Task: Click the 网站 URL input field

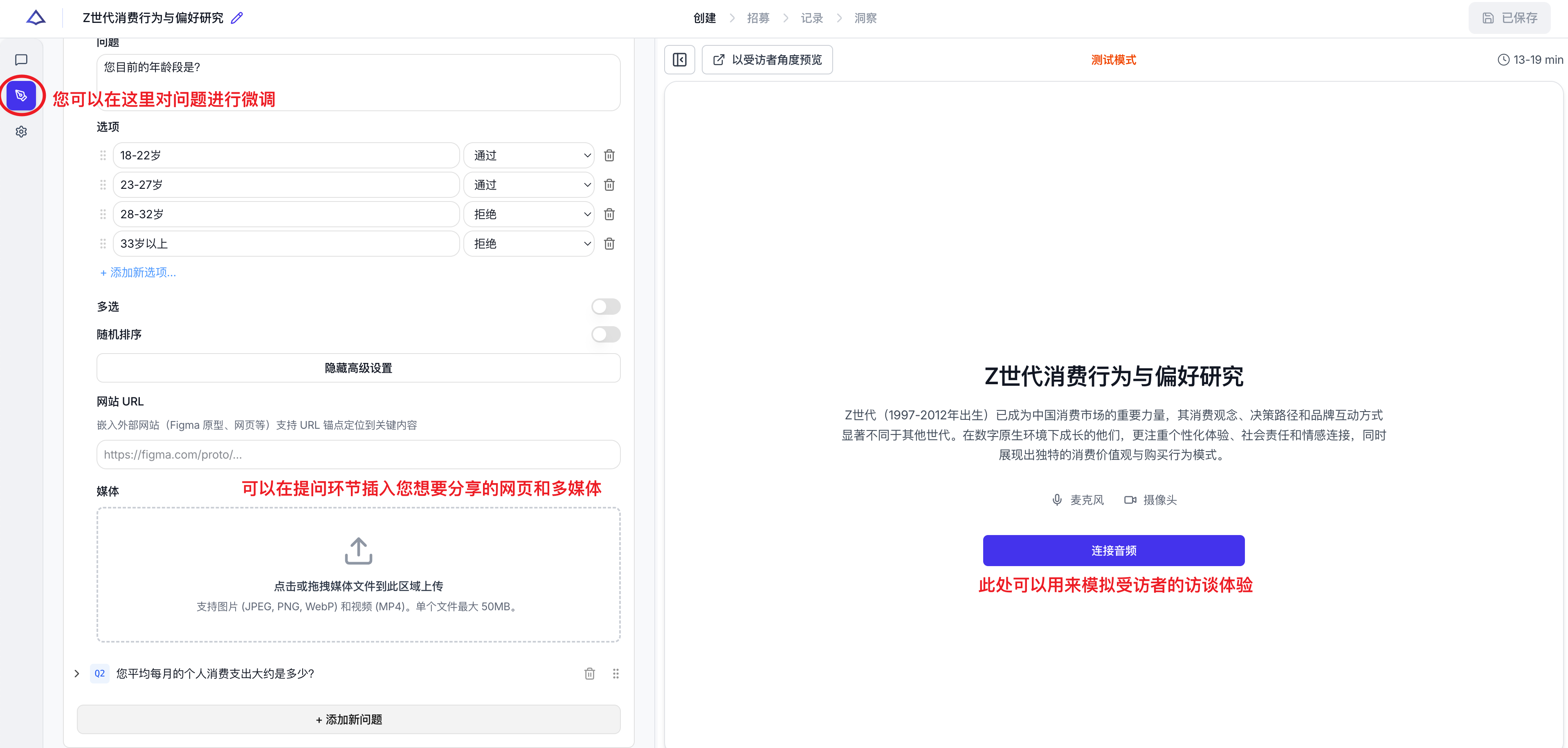Action: click(x=358, y=455)
